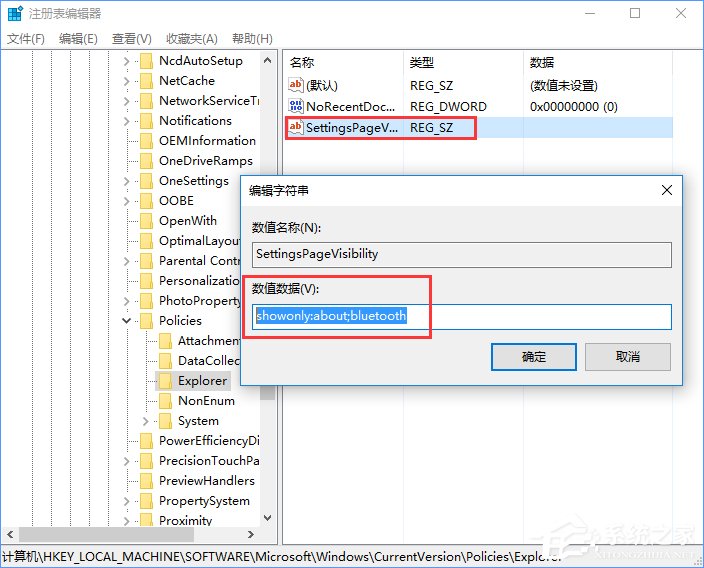Confirm the string edit with 确定
Image resolution: width=704 pixels, height=568 pixels.
coord(533,357)
